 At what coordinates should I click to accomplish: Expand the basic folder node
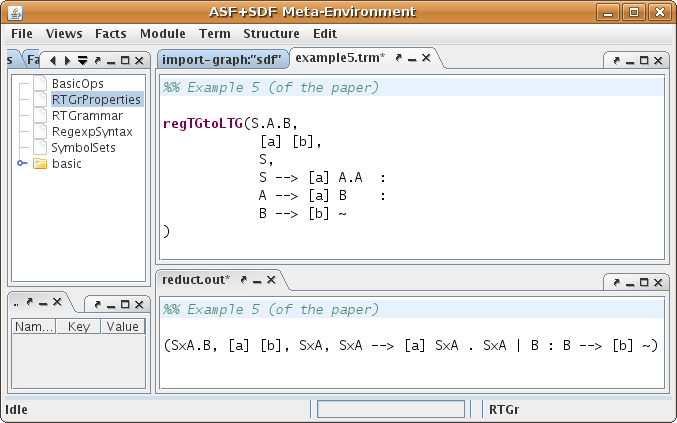coord(20,163)
